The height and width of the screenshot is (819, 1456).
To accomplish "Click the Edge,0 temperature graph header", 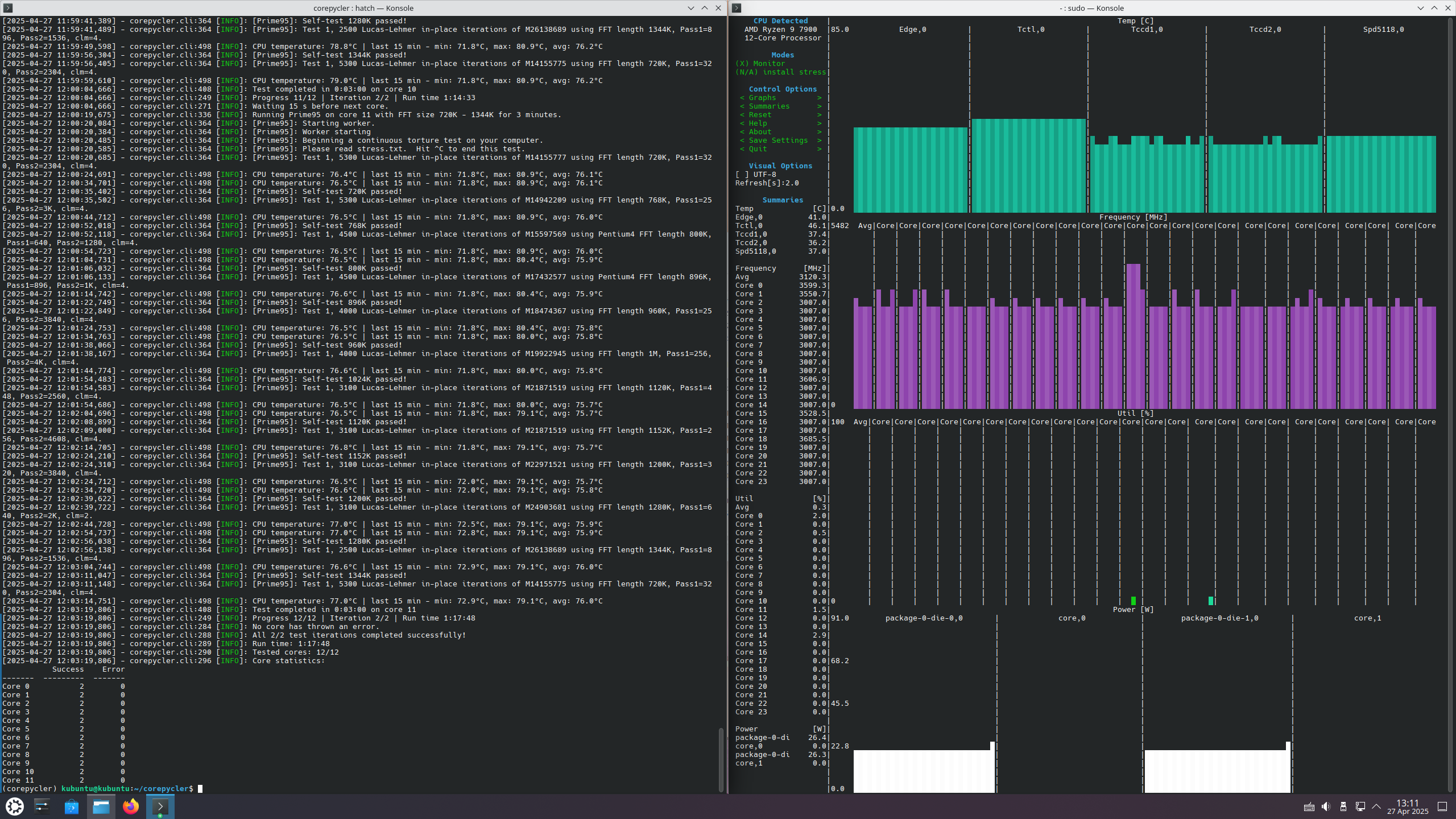I will click(912, 30).
